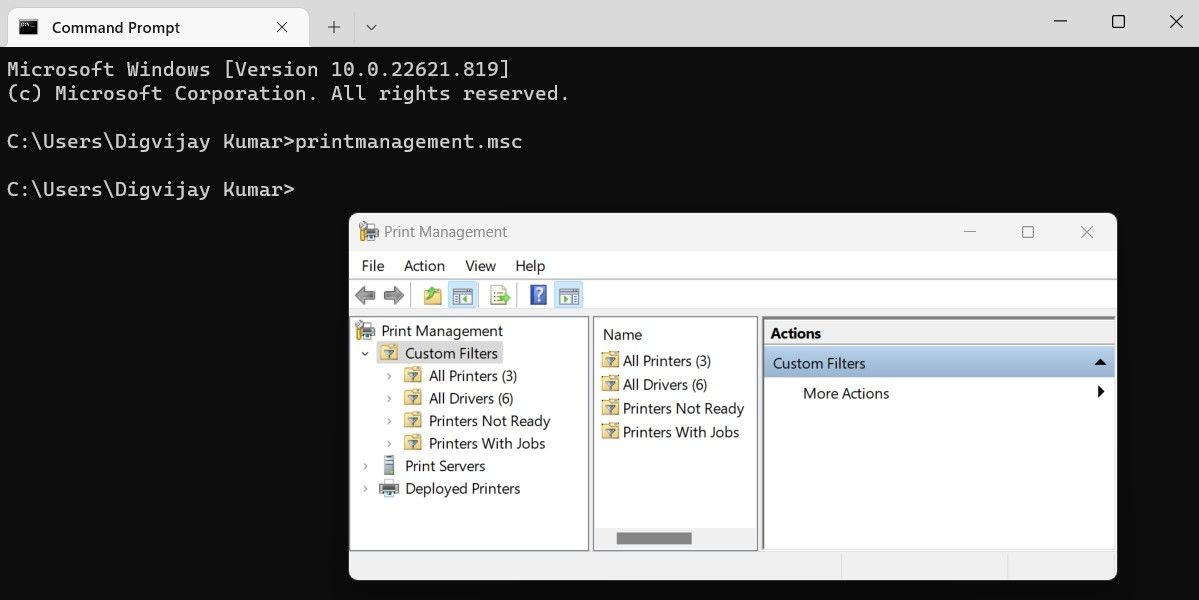Collapse the Custom Filters actions section arrow

click(1100, 362)
